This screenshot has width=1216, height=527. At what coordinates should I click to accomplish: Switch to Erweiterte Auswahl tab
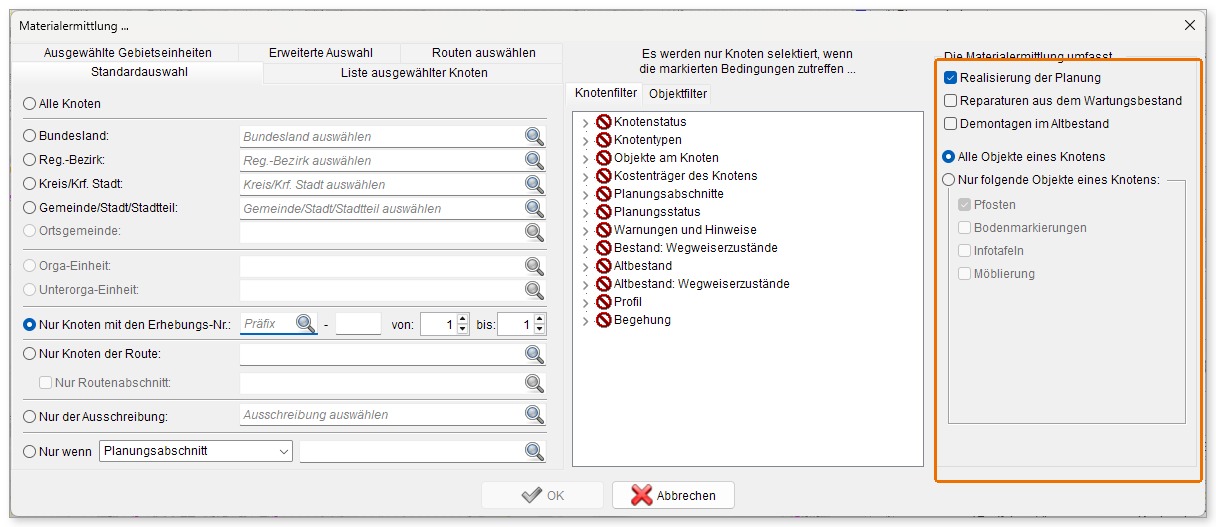point(321,53)
